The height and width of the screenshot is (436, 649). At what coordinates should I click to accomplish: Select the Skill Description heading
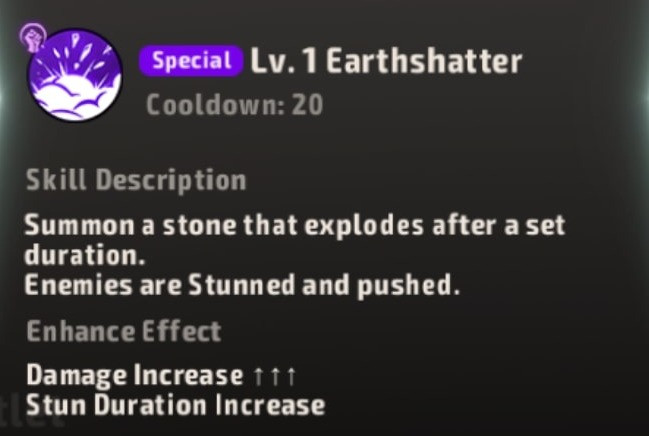click(x=136, y=180)
